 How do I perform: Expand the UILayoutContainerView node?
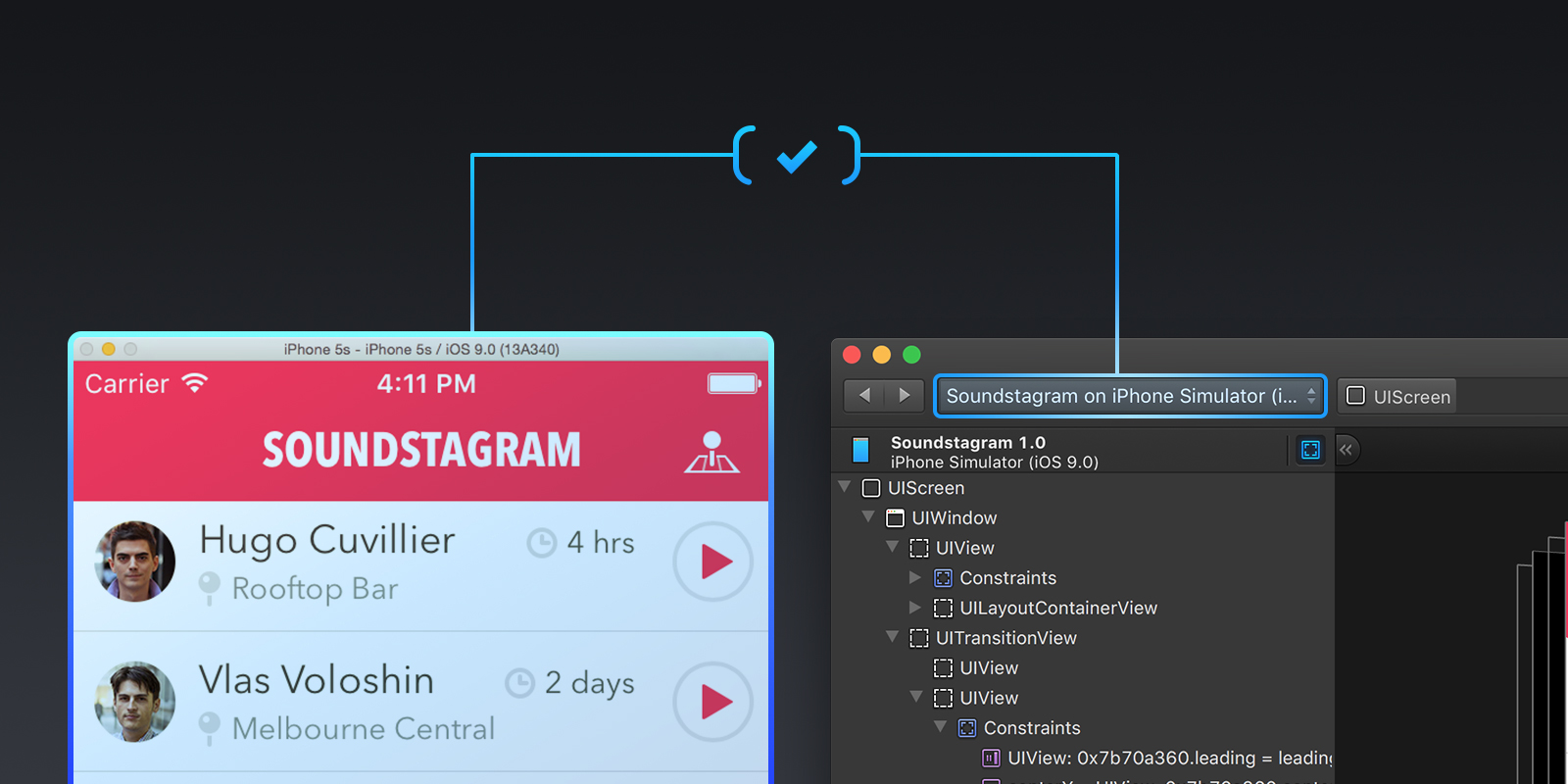click(x=915, y=608)
